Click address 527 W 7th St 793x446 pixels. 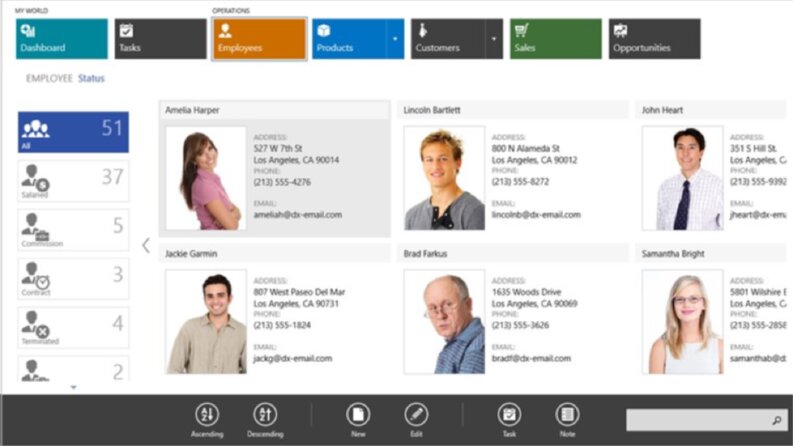tap(278, 149)
